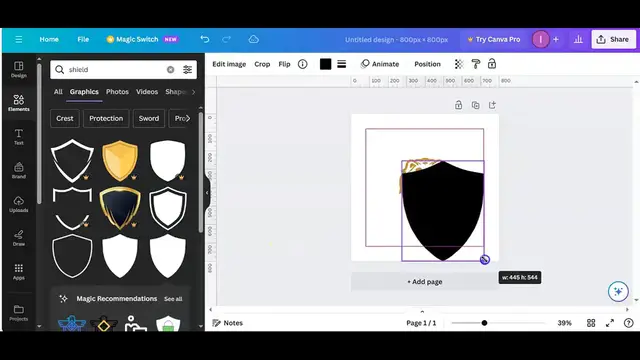Click See all Magic Recommendations
640x360 pixels.
[x=173, y=299]
